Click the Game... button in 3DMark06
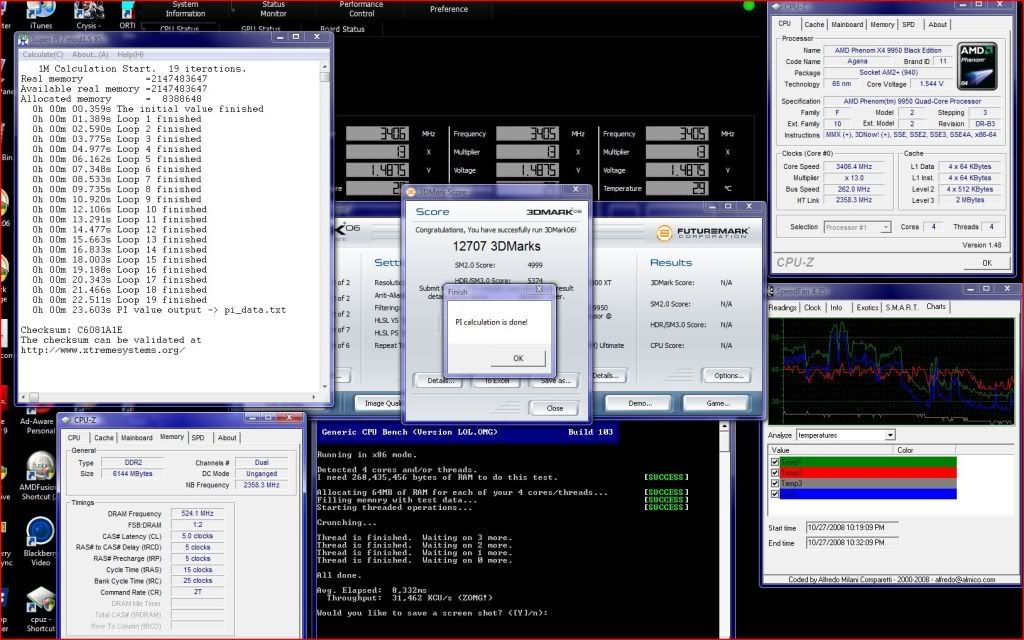Image resolution: width=1024 pixels, height=640 pixels. (x=716, y=403)
